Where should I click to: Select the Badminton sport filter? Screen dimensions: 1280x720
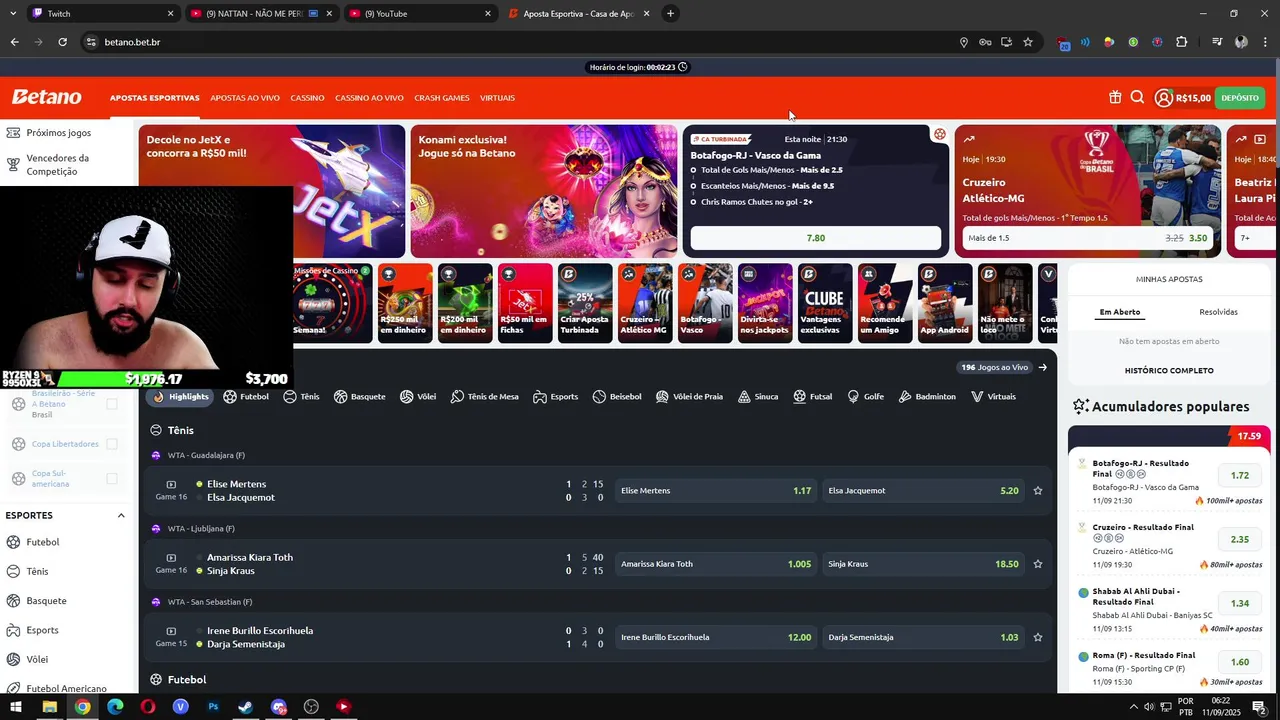927,397
